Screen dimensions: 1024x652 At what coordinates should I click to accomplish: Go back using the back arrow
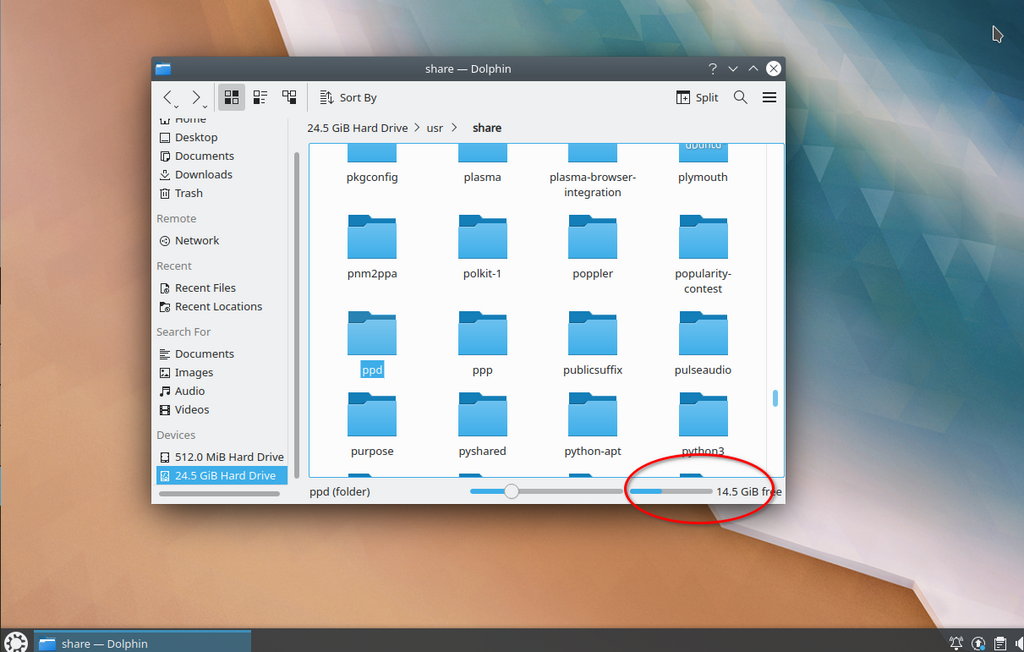(168, 97)
